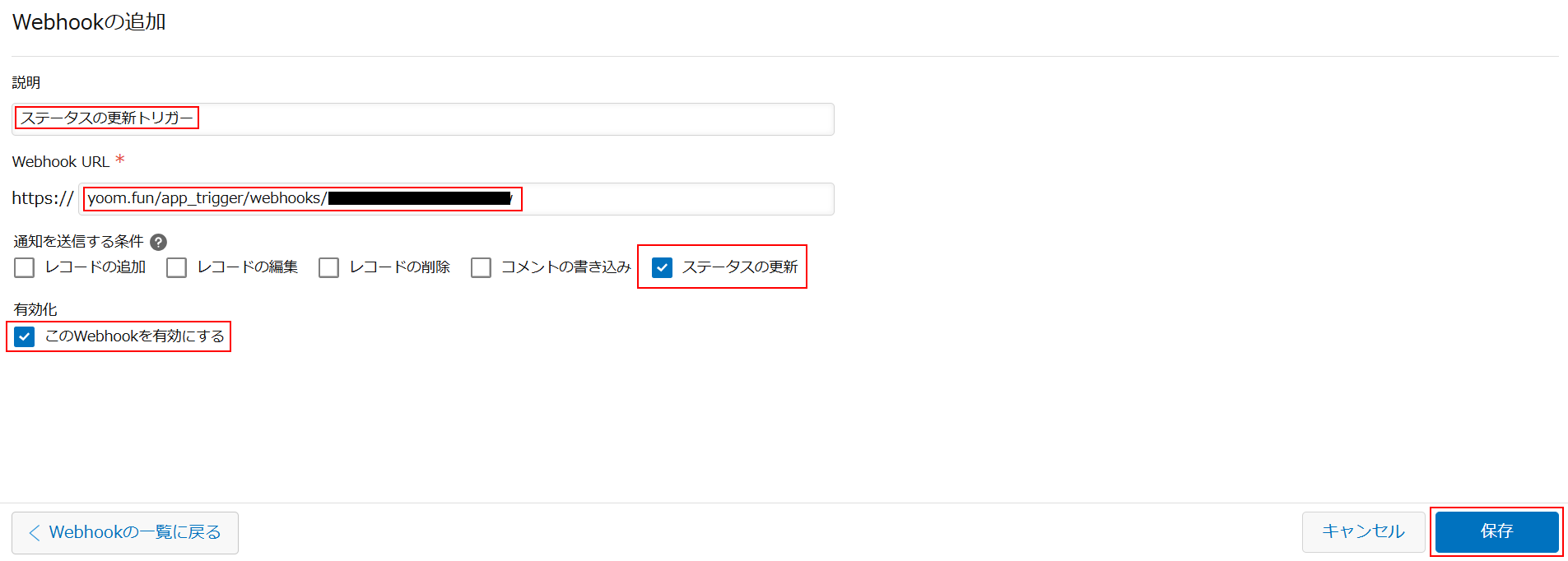The width and height of the screenshot is (1568, 561).
Task: Tick the レコードの追加 checkbox box
Action: [25, 267]
